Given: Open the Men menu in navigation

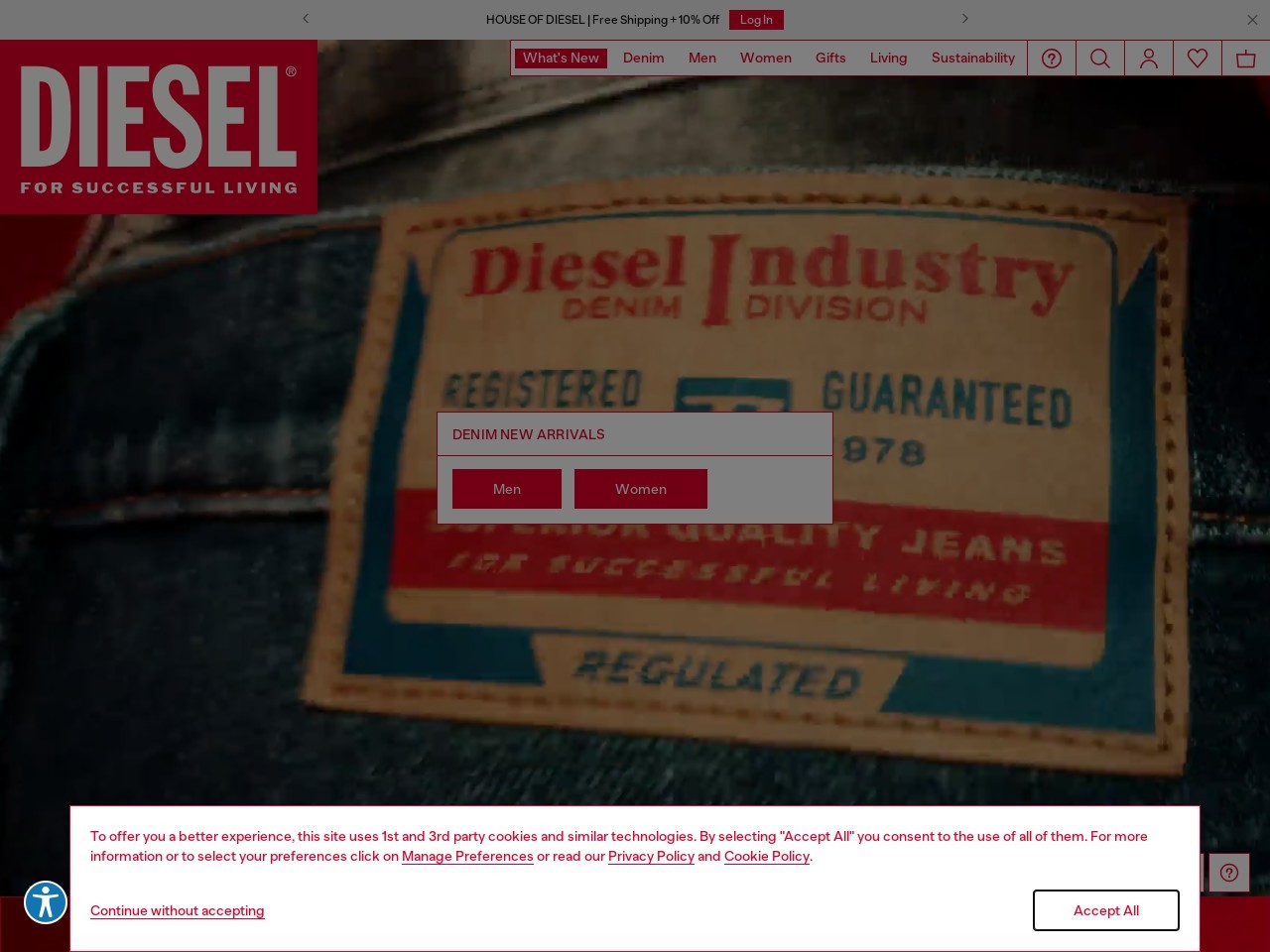Looking at the screenshot, I should coord(702,59).
